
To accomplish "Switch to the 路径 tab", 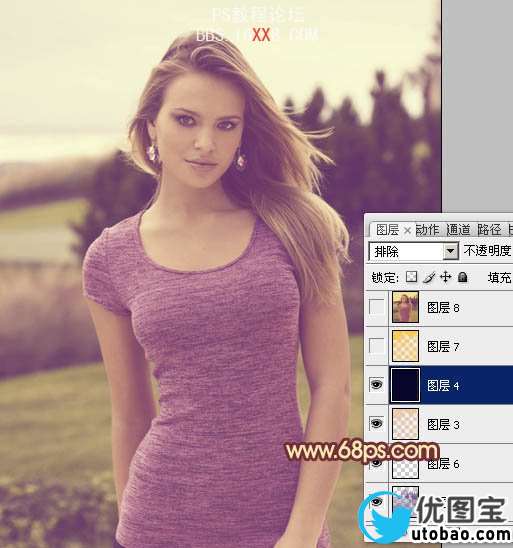I will click(489, 230).
